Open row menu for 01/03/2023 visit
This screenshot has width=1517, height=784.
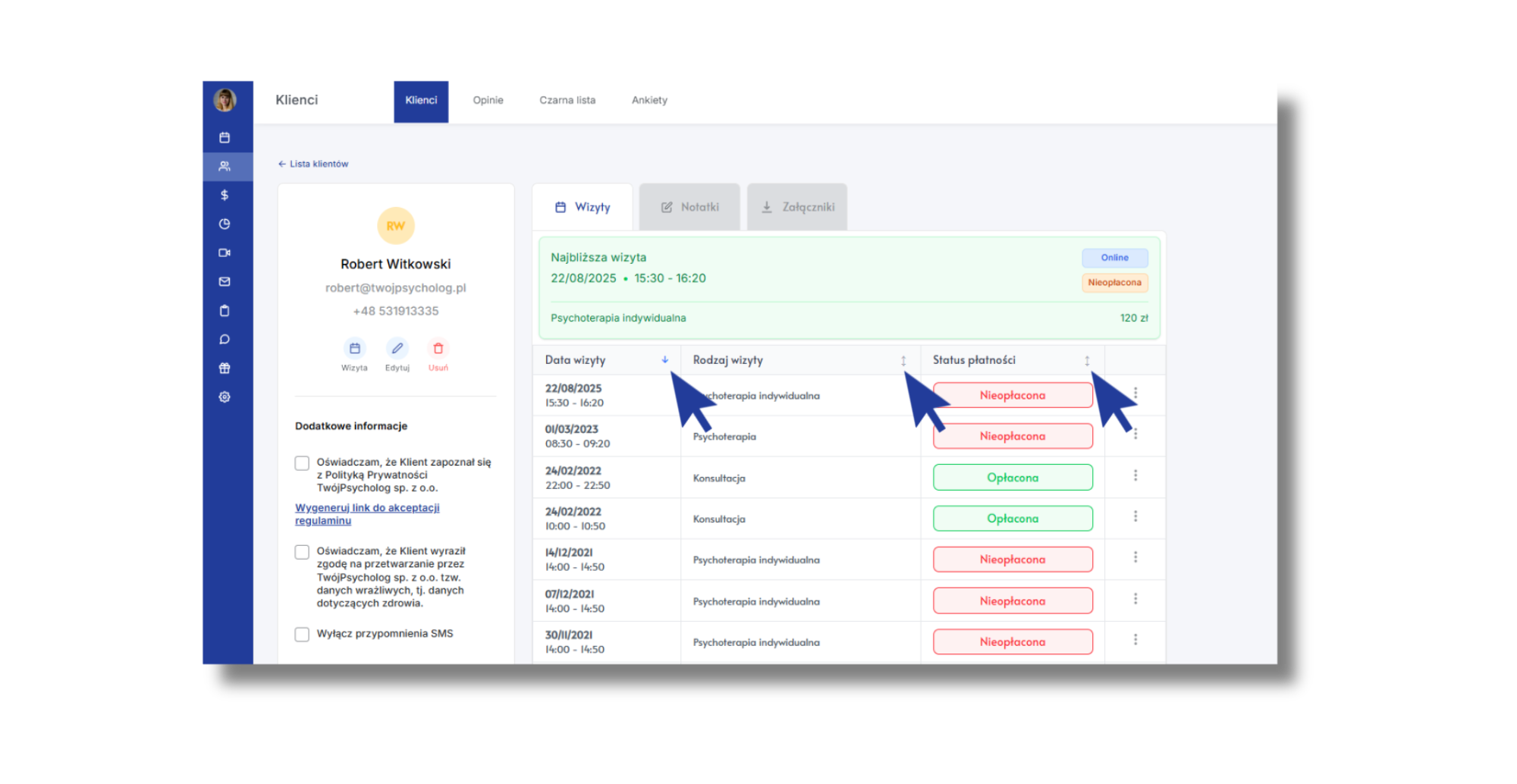coord(1135,434)
